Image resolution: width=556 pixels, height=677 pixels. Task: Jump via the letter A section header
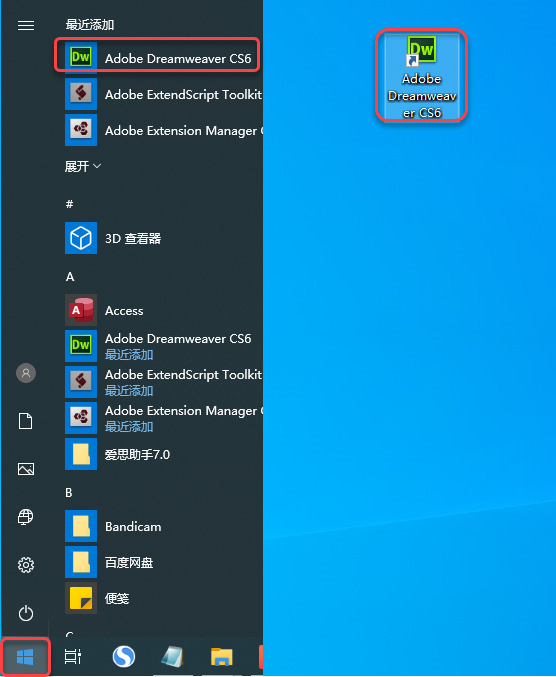pos(70,277)
